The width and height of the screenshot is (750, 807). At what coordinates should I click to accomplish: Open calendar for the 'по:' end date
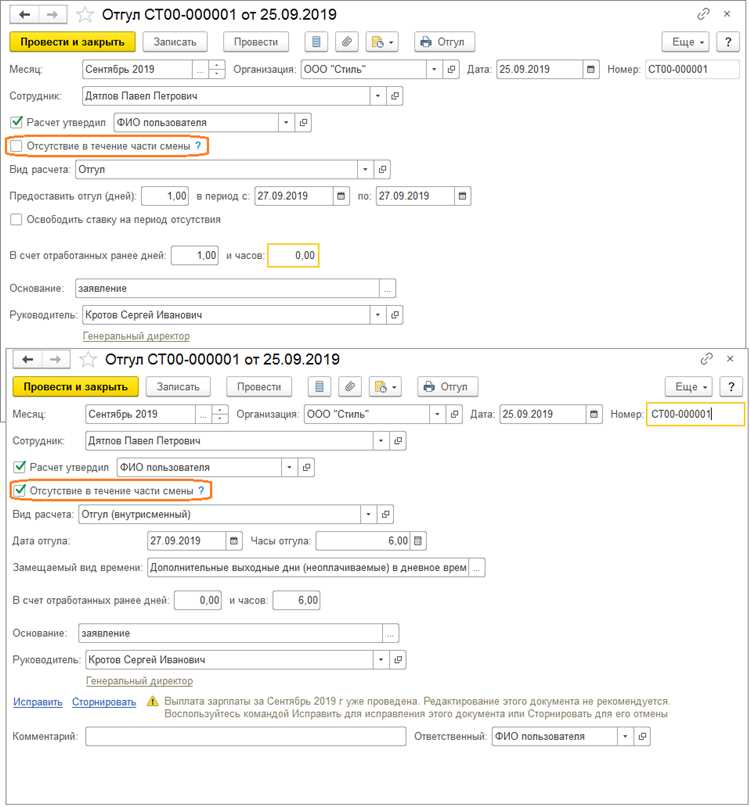(x=463, y=196)
